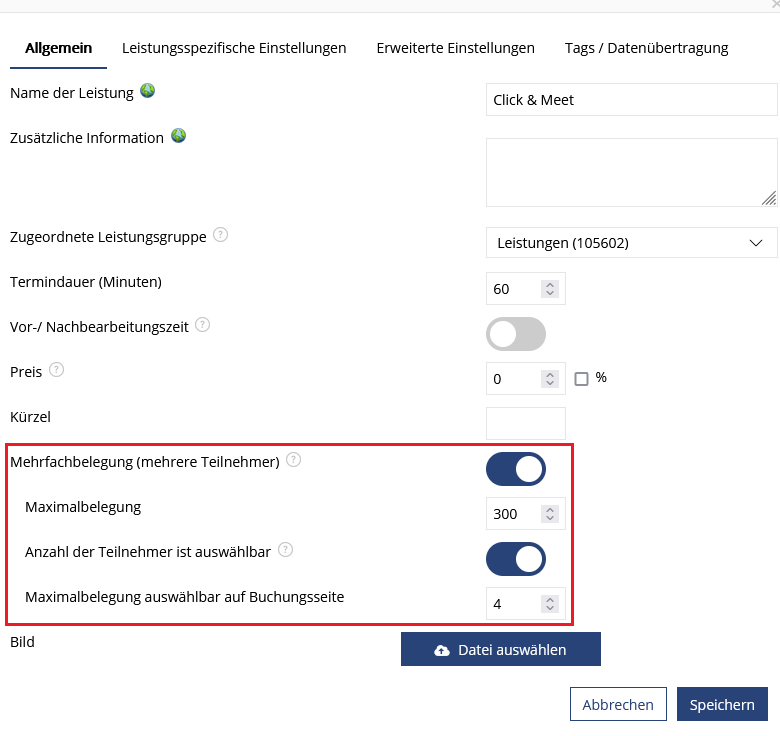The image size is (780, 736).
Task: Decrease Termindauer with the down arrow
Action: tap(550, 293)
